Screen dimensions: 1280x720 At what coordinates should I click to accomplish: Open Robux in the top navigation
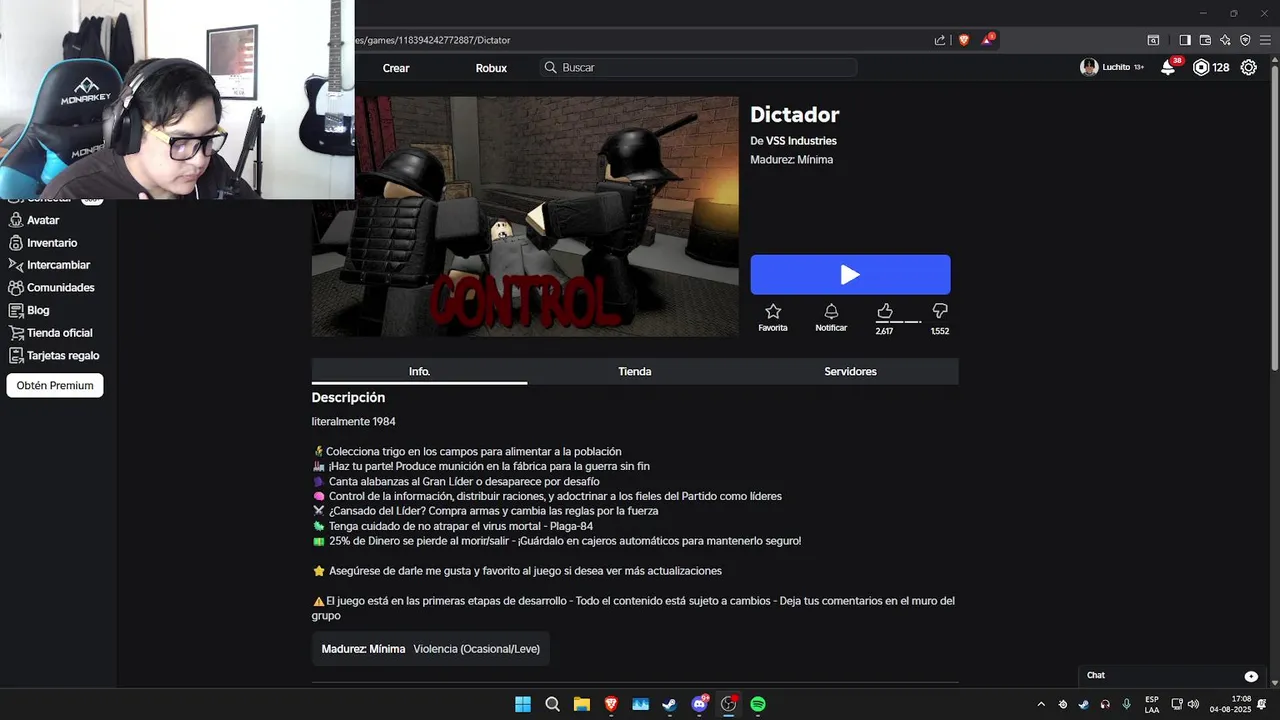tap(491, 68)
